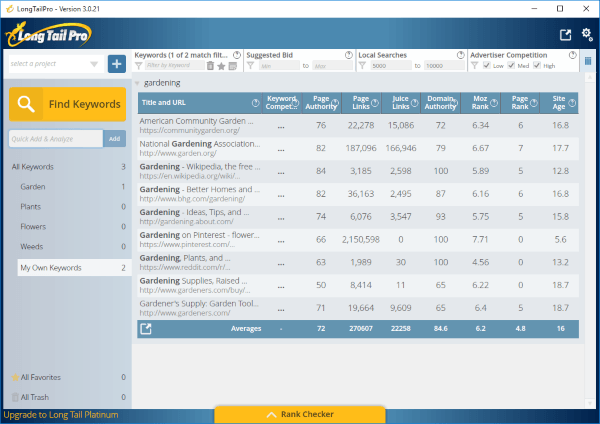
Task: Click the Gardening - Wikipedia result title
Action: pos(200,167)
